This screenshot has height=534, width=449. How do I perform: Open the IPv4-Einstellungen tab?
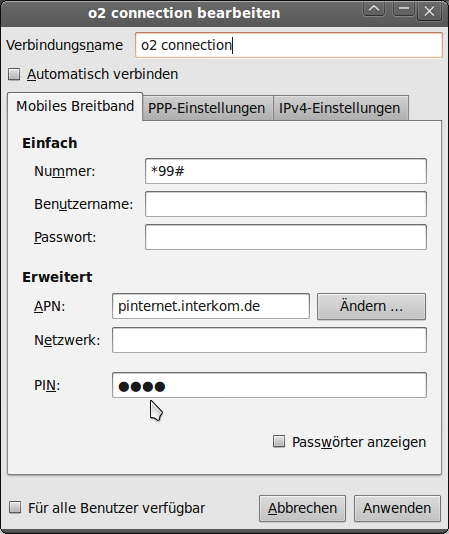(340, 108)
